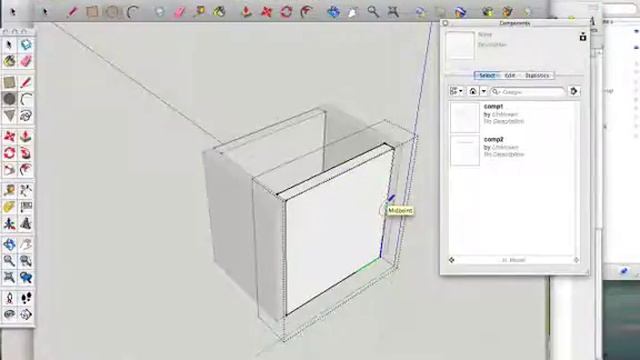Image resolution: width=640 pixels, height=360 pixels.
Task: Select the arrow Select tool in side palette
Action: pyautogui.click(x=9, y=45)
